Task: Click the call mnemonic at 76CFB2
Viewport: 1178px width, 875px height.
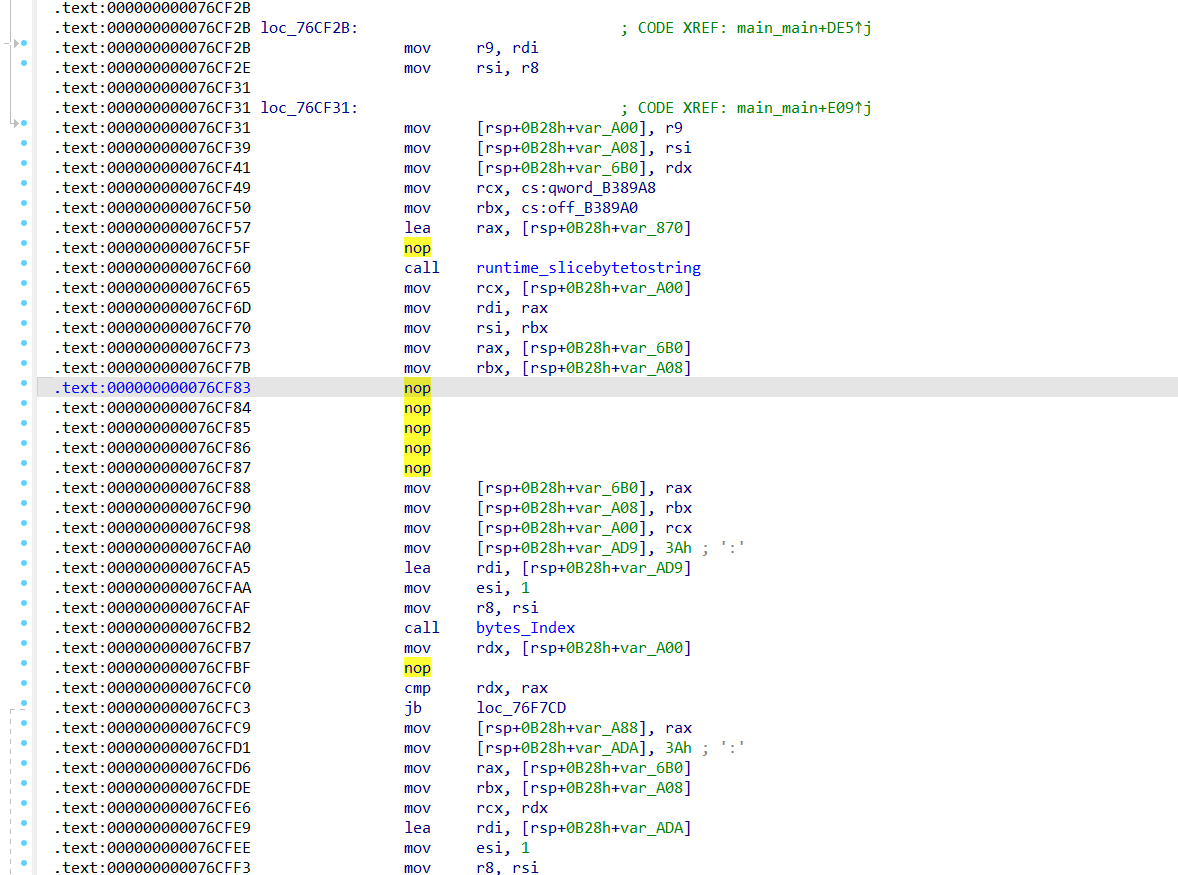Action: pos(421,628)
